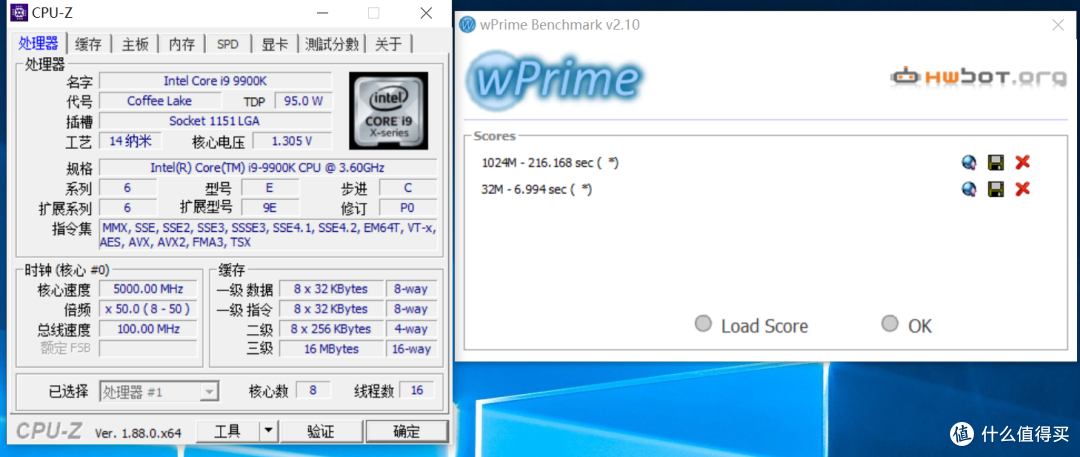This screenshot has width=1080, height=457.
Task: Select the Load Score radio button
Action: point(703,324)
